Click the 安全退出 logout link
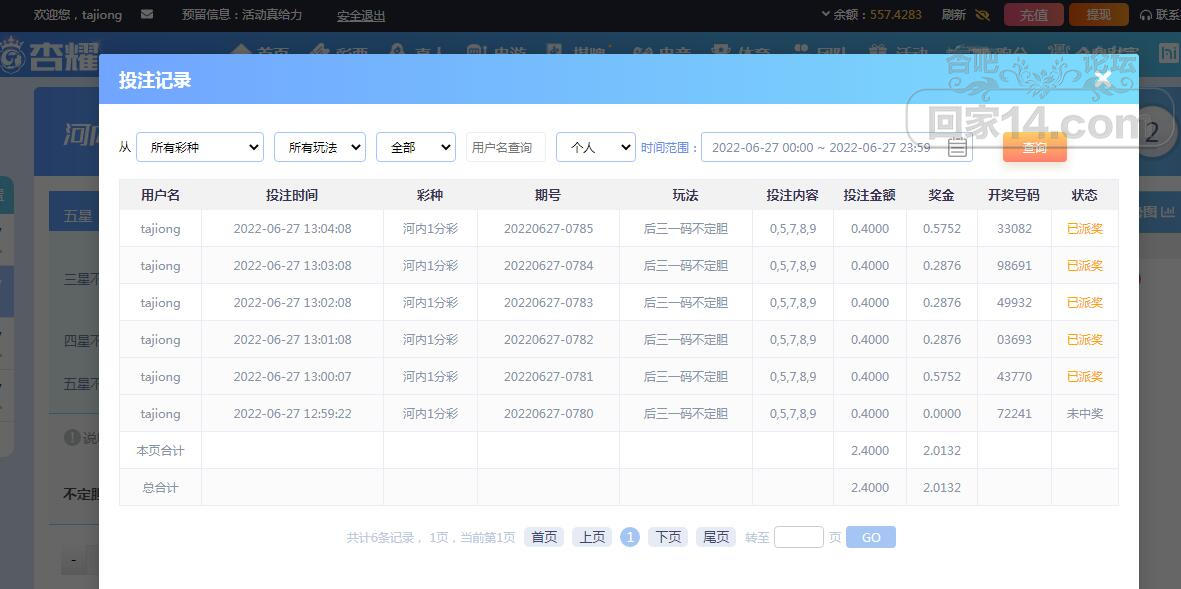Viewport: 1181px width, 589px height. (x=361, y=15)
